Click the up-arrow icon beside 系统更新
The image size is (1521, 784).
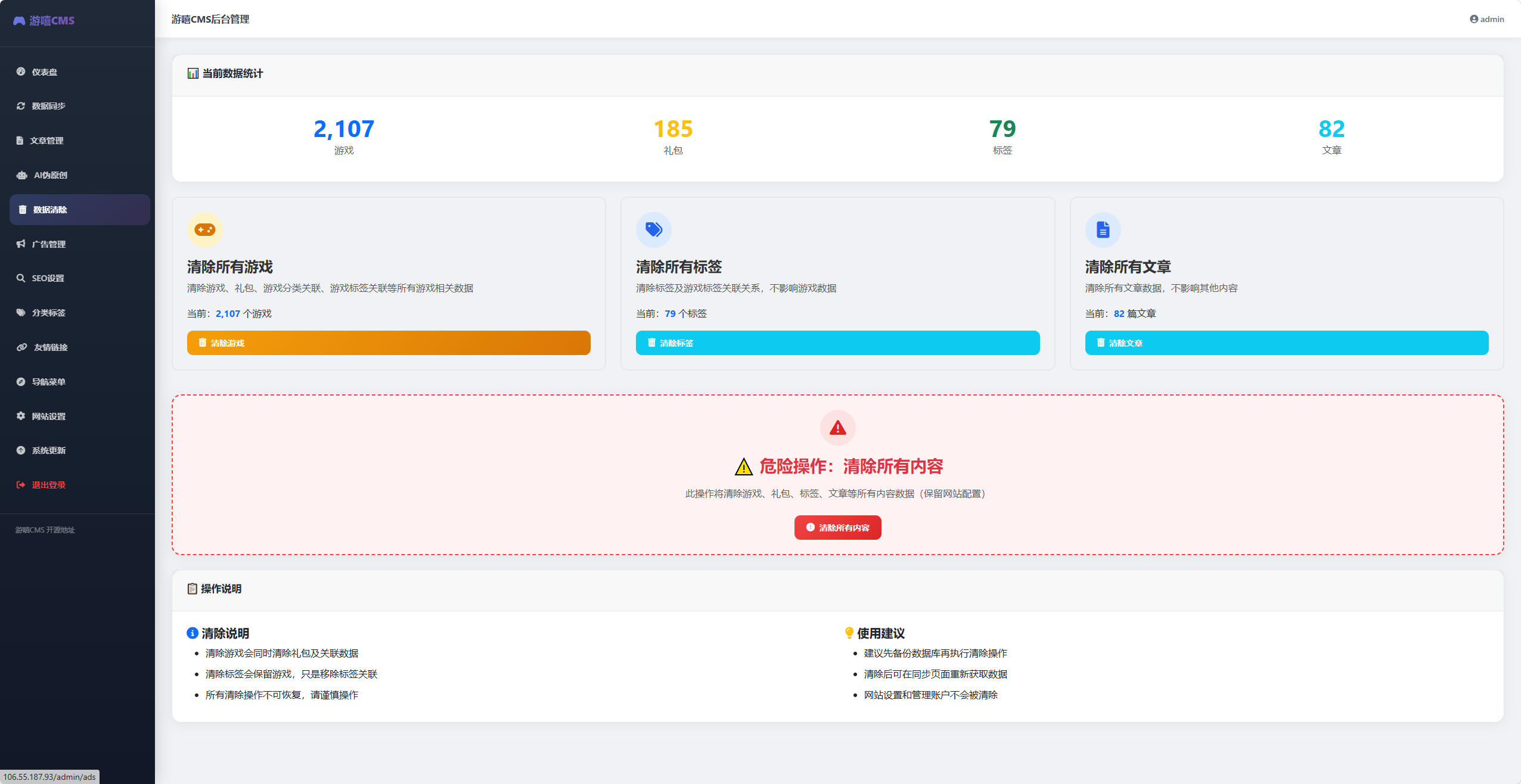click(21, 450)
